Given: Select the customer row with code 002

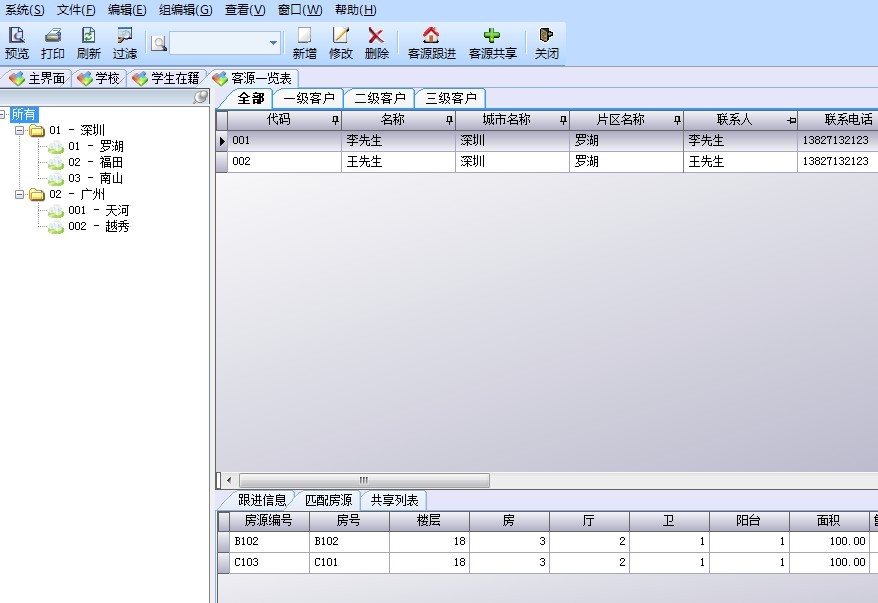Looking at the screenshot, I should click(285, 162).
